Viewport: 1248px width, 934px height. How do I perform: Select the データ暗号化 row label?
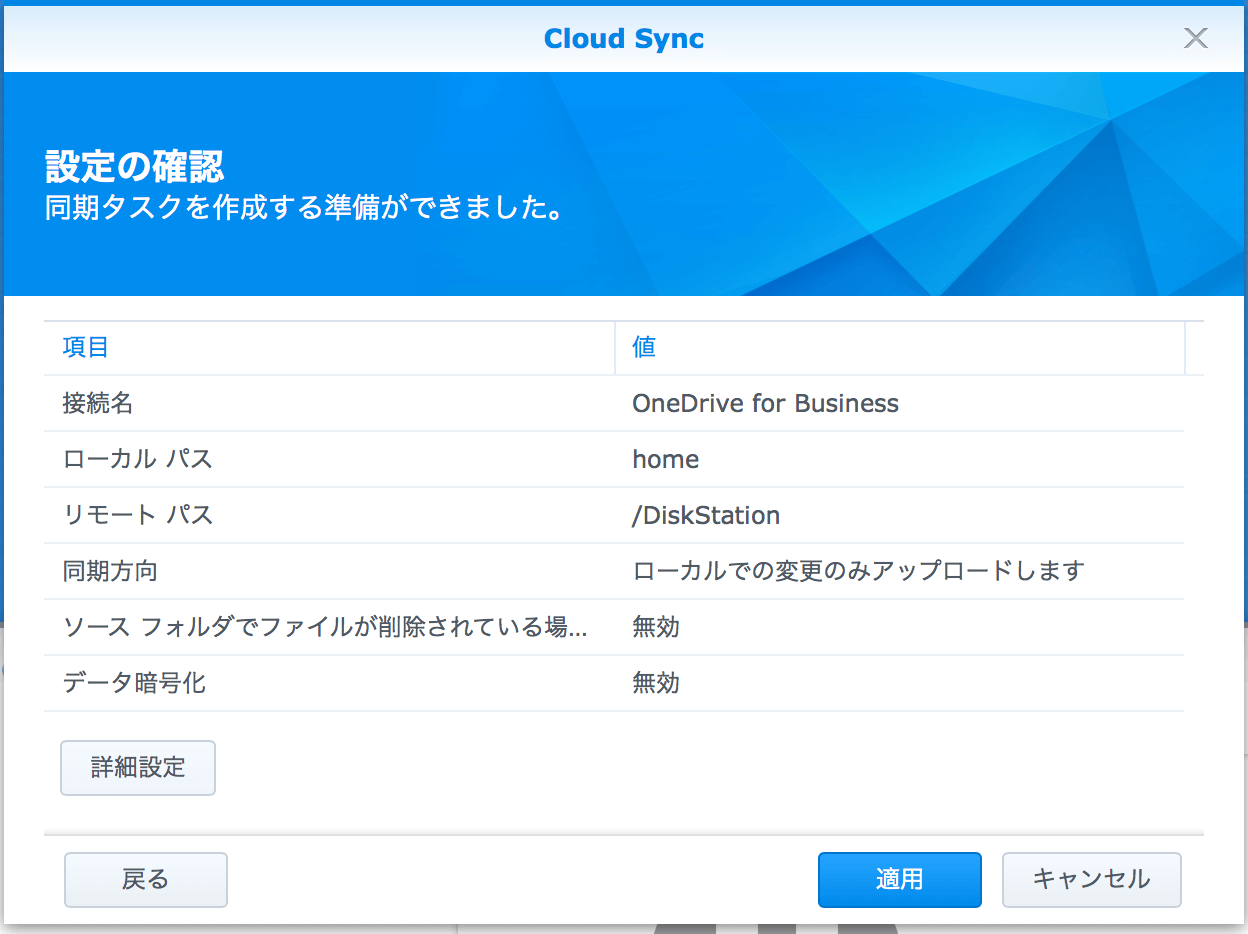[x=134, y=684]
